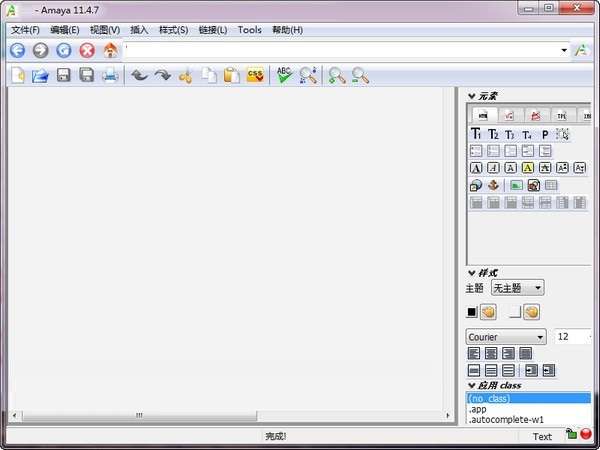Click the red status indicator ball
This screenshot has width=600, height=450.
click(x=586, y=434)
